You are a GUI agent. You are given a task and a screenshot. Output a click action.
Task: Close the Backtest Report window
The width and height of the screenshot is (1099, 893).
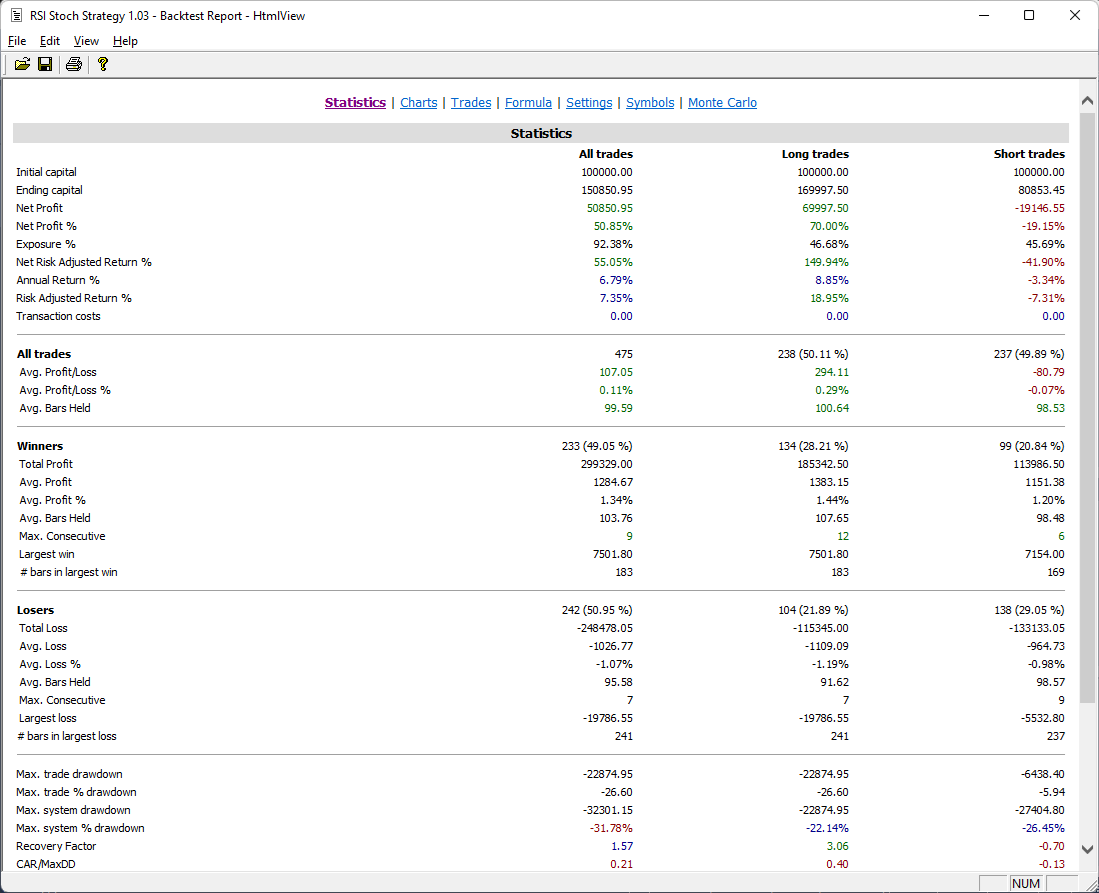point(1074,15)
